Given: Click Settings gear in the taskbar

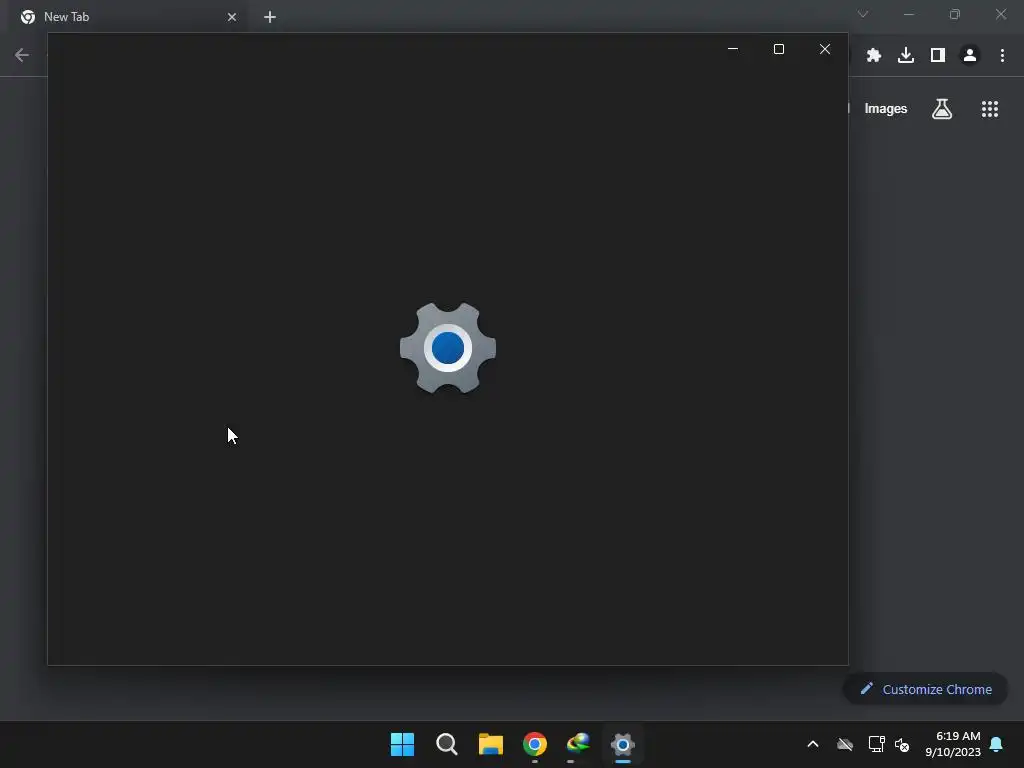Looking at the screenshot, I should pos(622,744).
